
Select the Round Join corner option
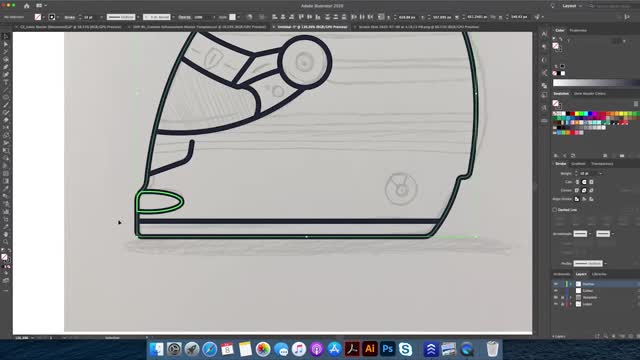[584, 190]
